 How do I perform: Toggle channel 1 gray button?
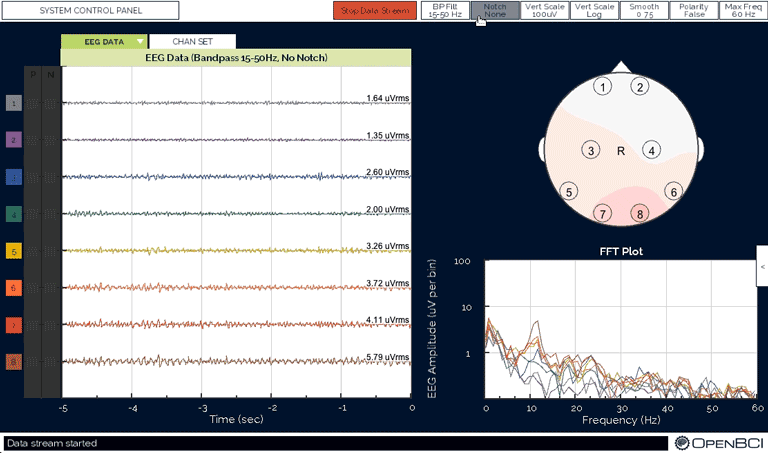tap(14, 103)
